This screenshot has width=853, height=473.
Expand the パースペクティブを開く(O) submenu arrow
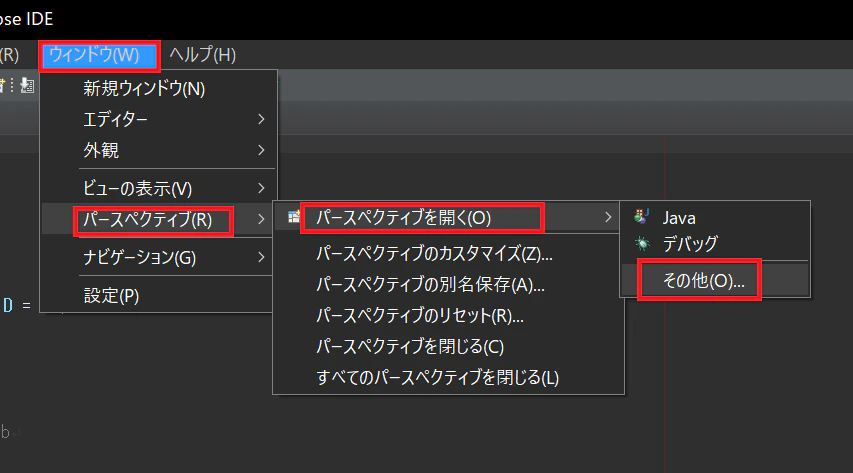point(608,218)
